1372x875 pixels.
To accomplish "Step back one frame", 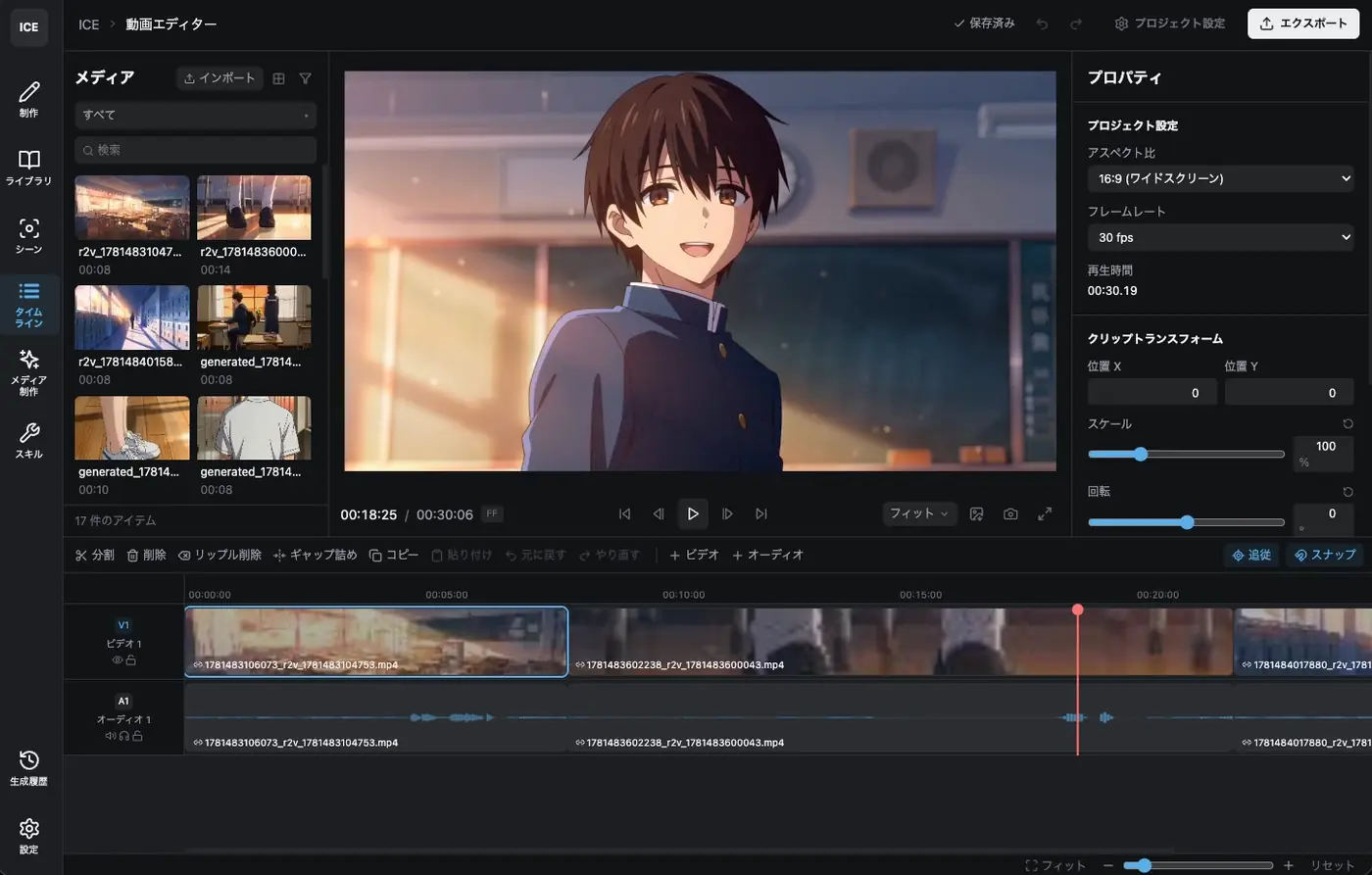I will (659, 513).
